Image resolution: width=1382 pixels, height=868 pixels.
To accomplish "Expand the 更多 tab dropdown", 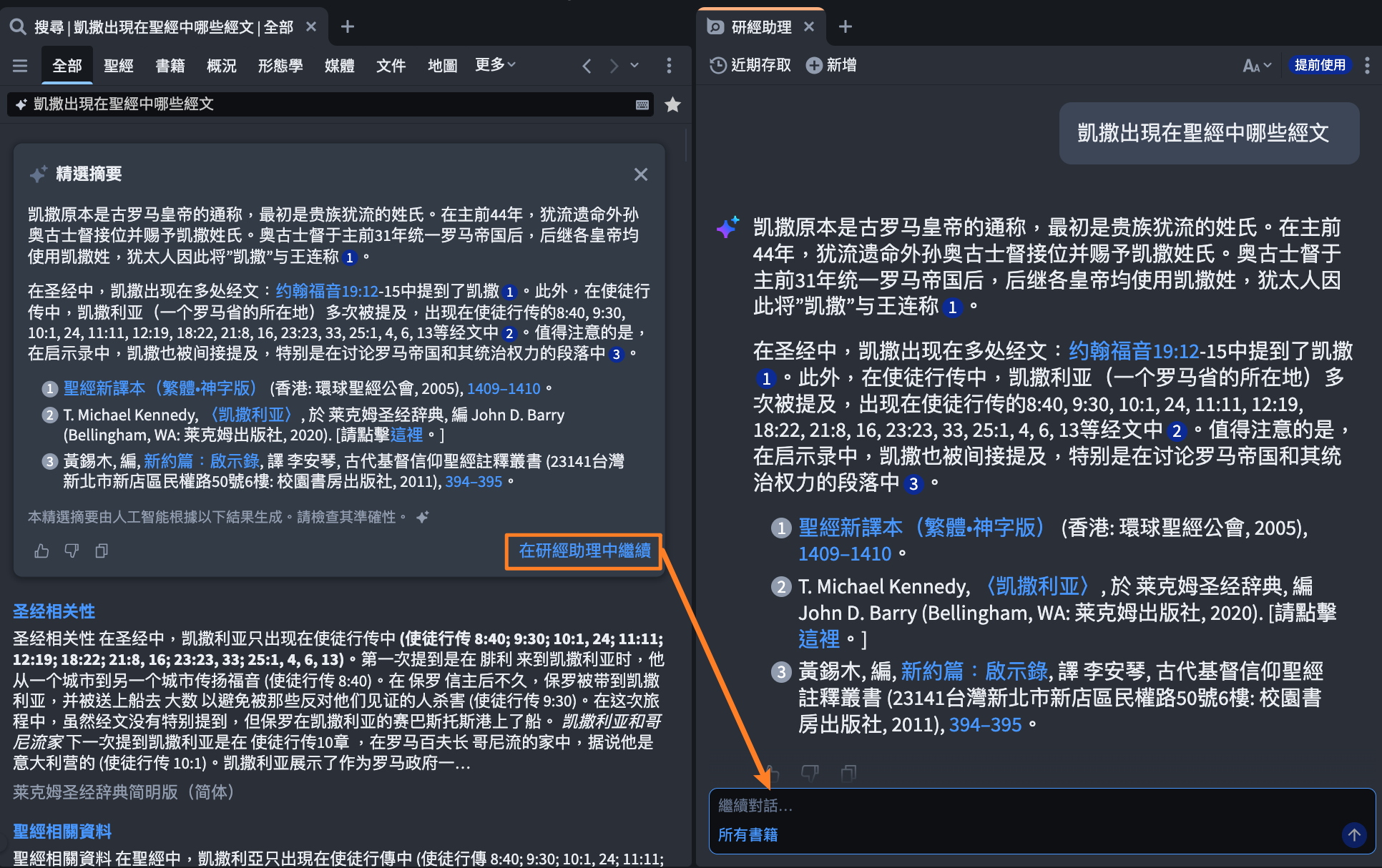I will [495, 65].
